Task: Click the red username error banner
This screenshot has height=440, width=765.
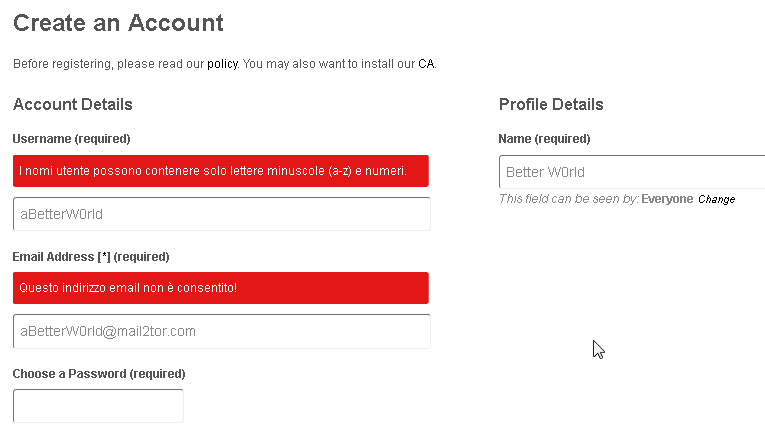Action: (x=221, y=171)
